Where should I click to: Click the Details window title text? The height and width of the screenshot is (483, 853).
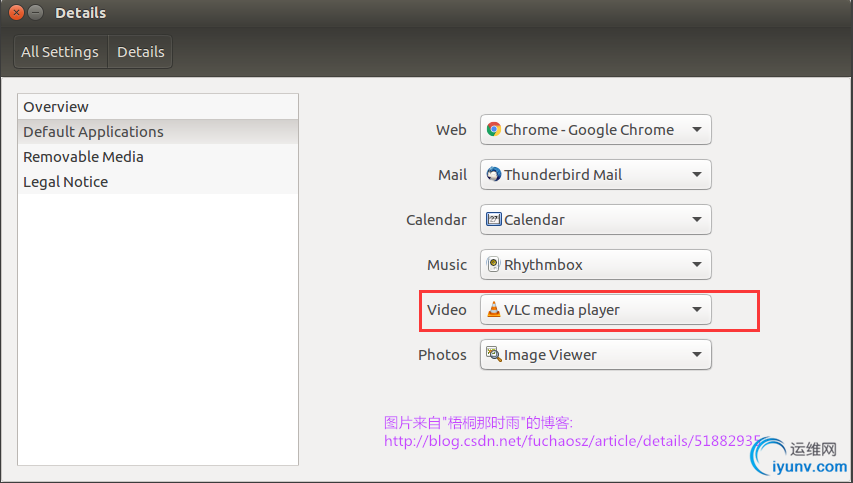81,13
